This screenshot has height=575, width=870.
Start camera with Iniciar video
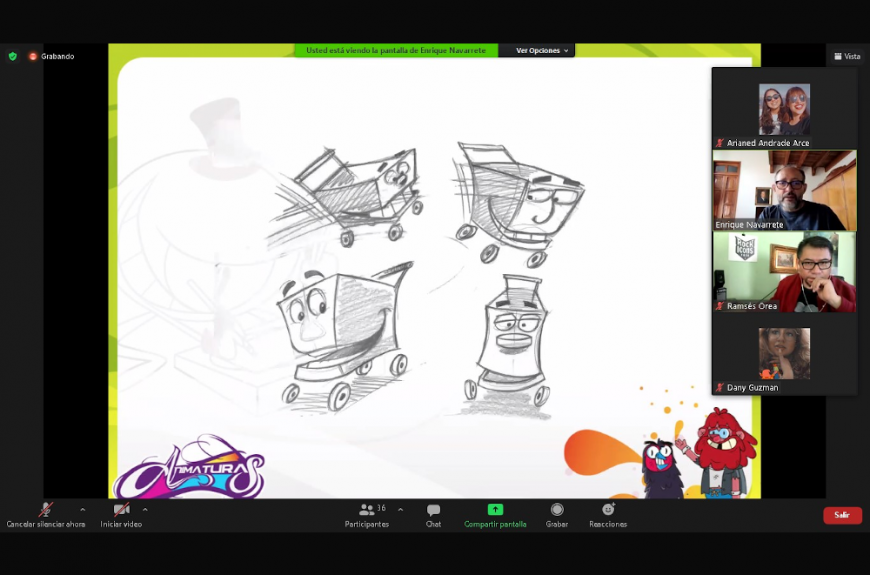121,513
